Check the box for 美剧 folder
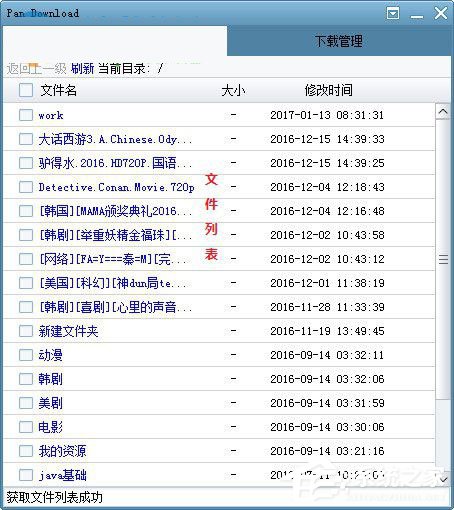The image size is (454, 510). (x=26, y=403)
